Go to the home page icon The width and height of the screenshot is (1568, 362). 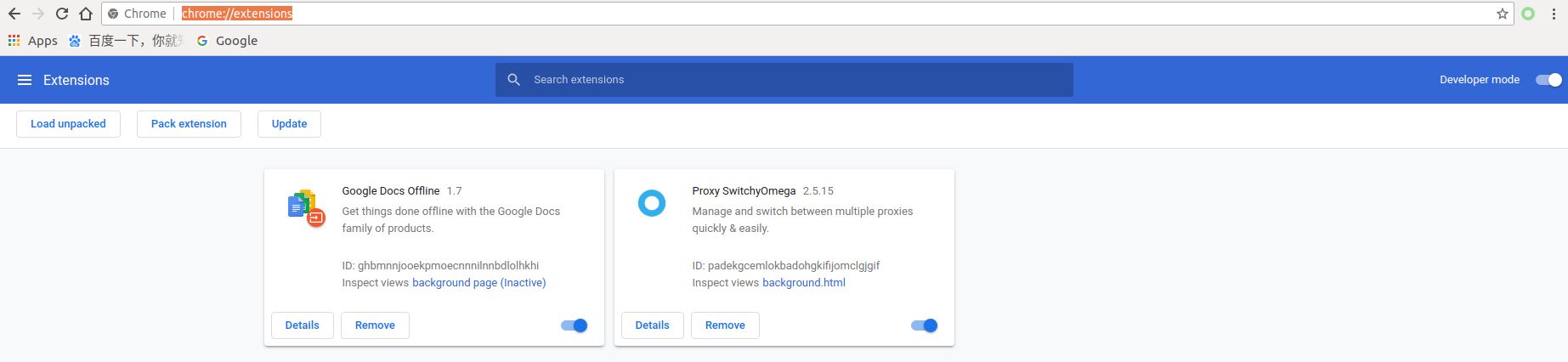(x=85, y=14)
